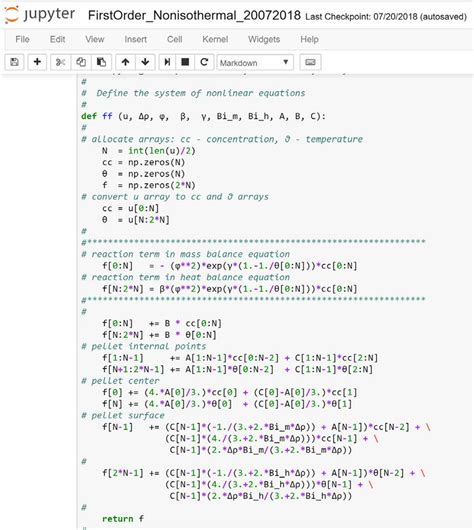Open the cell type Markdown dropdown

click(255, 63)
